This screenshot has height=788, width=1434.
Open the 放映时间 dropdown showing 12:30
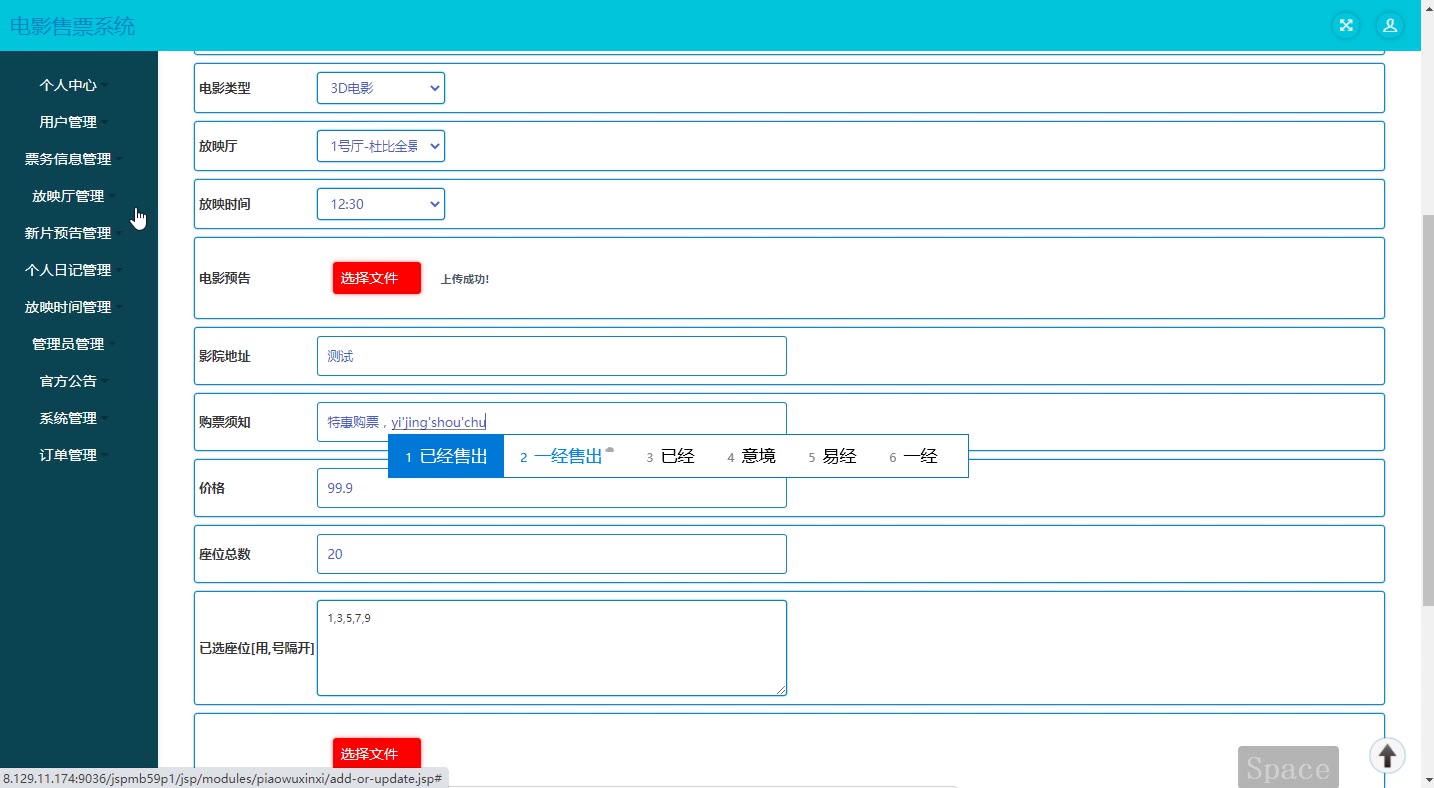tap(381, 204)
